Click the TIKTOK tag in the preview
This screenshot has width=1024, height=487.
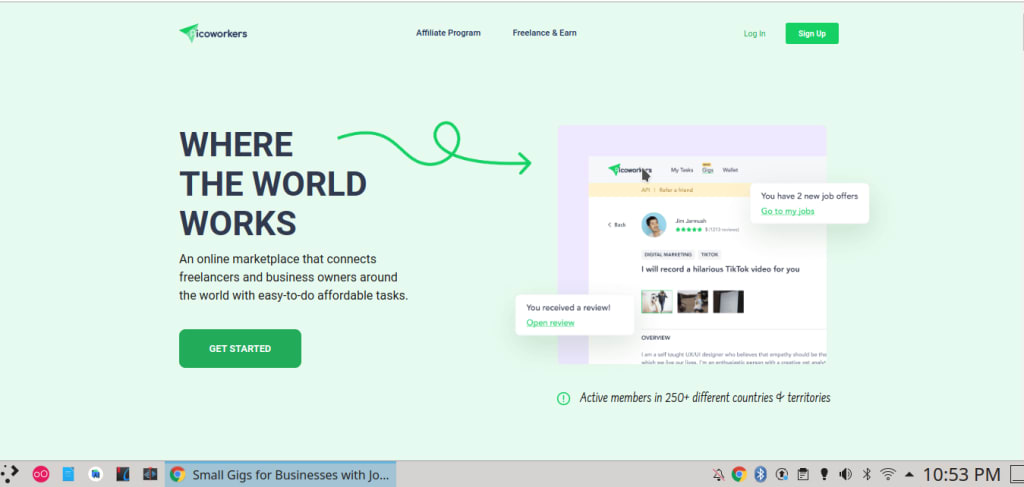point(709,255)
